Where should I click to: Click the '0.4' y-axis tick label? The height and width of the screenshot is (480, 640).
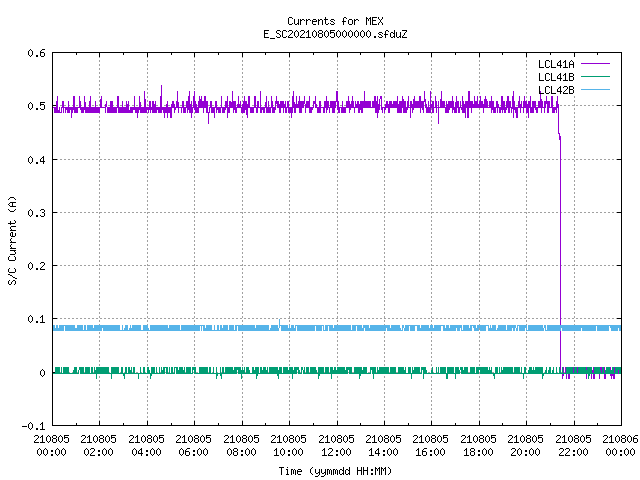(36, 160)
